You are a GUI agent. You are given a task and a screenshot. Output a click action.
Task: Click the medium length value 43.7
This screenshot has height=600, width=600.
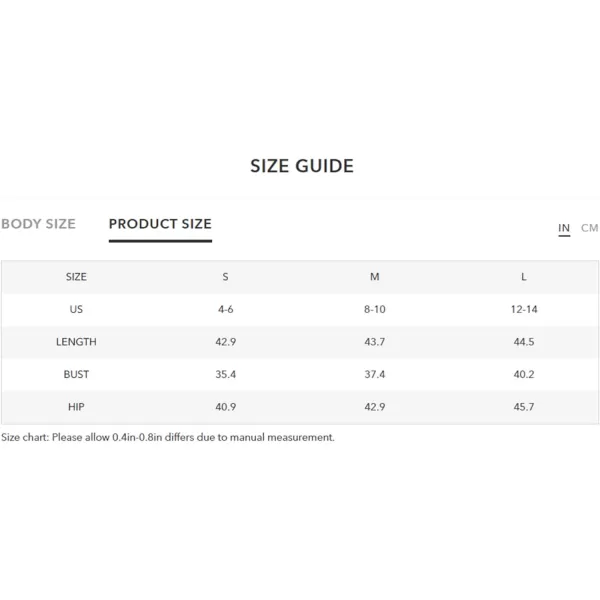click(375, 342)
